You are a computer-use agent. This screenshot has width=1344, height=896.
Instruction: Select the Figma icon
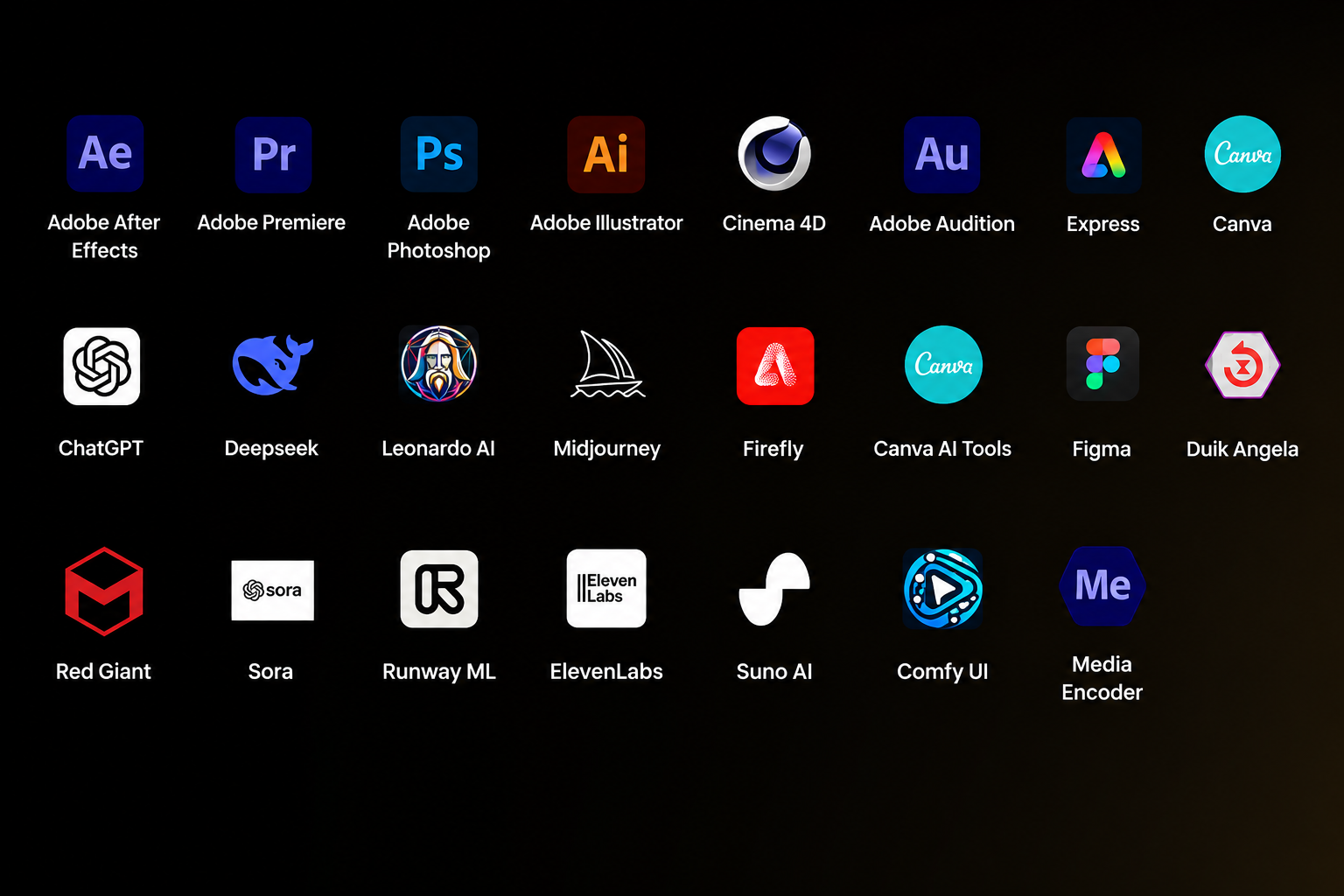[1102, 364]
